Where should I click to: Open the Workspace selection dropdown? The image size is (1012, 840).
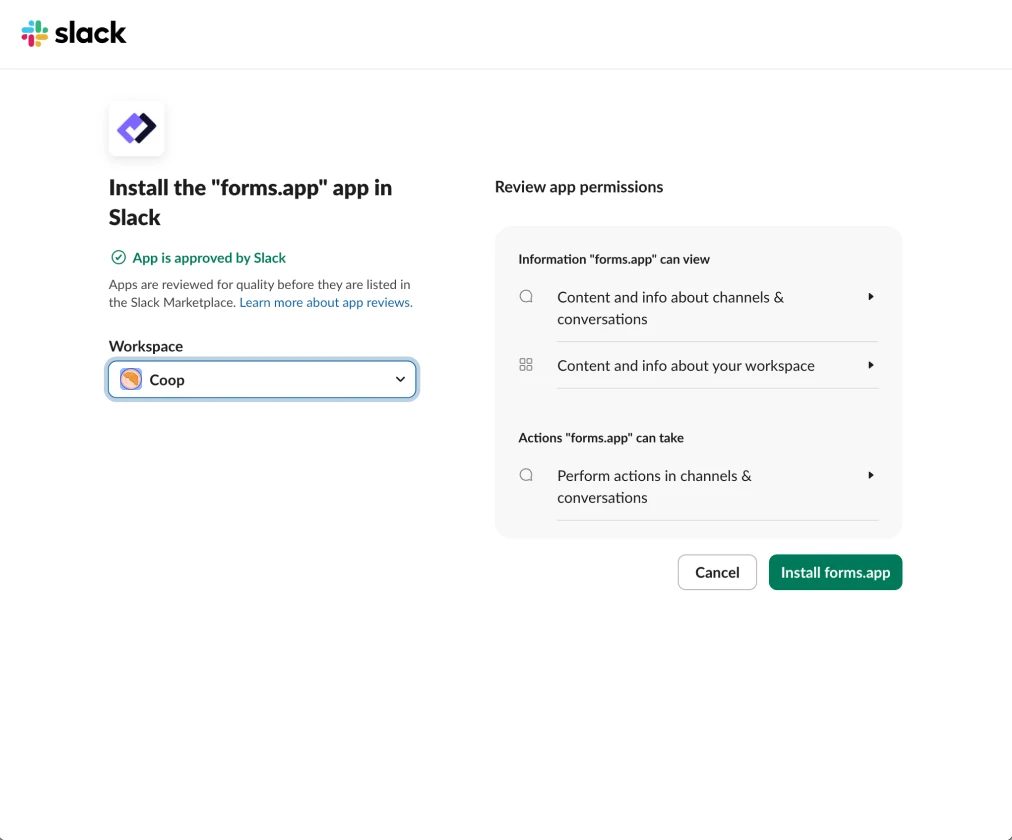[x=261, y=380]
